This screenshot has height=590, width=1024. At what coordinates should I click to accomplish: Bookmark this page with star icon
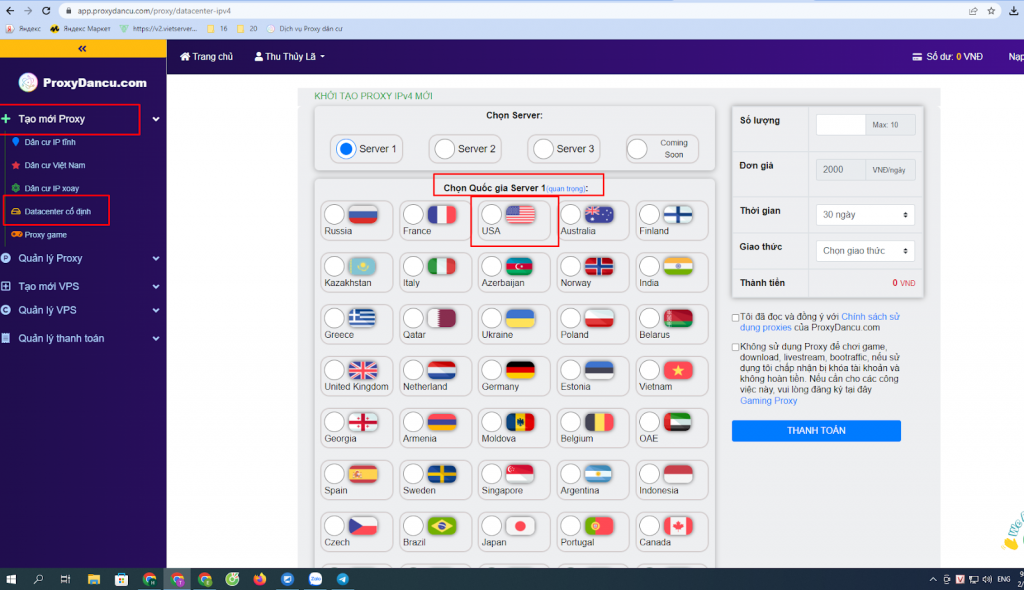tap(991, 10)
